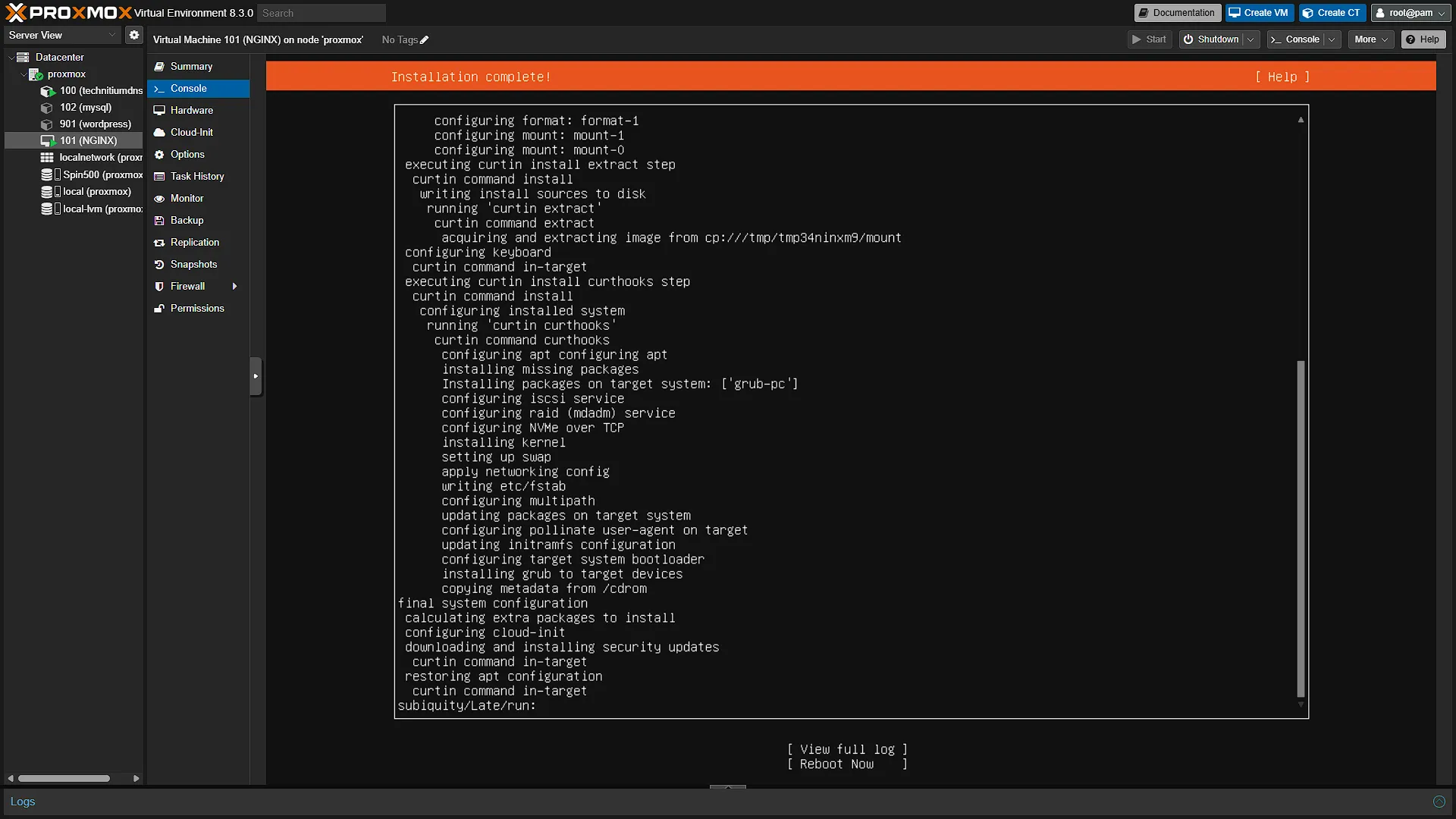Open the root@pam user menu
Image resolution: width=1456 pixels, height=819 pixels.
point(1410,13)
